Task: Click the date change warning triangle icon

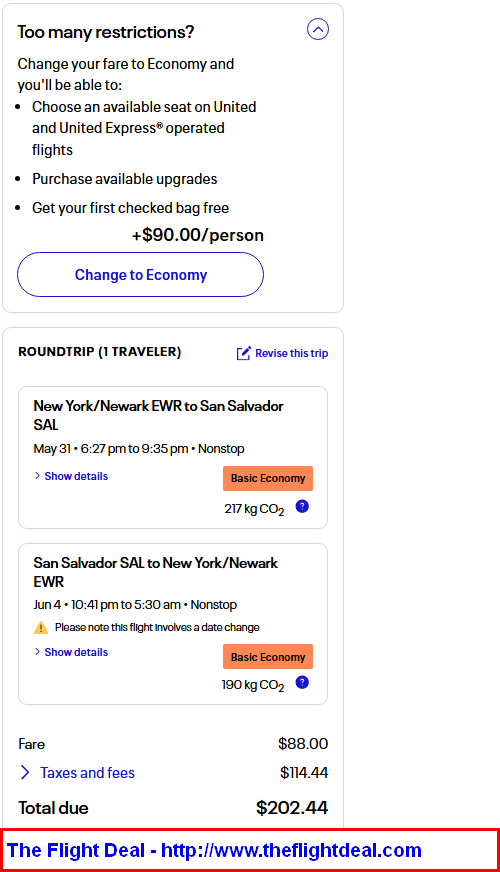Action: [41, 627]
